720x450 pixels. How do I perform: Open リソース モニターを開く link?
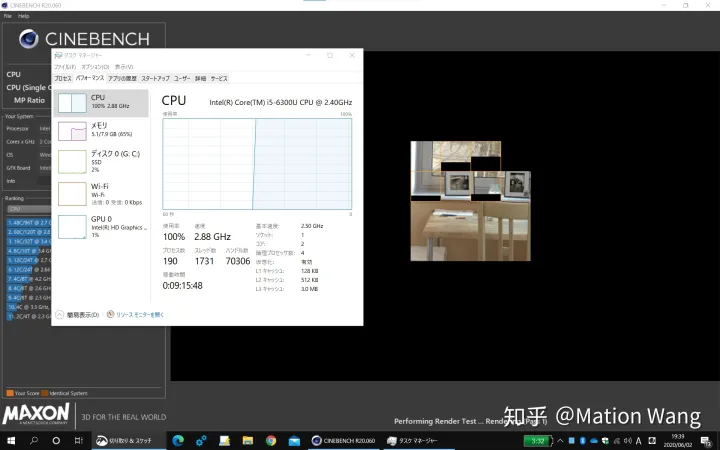pyautogui.click(x=140, y=315)
